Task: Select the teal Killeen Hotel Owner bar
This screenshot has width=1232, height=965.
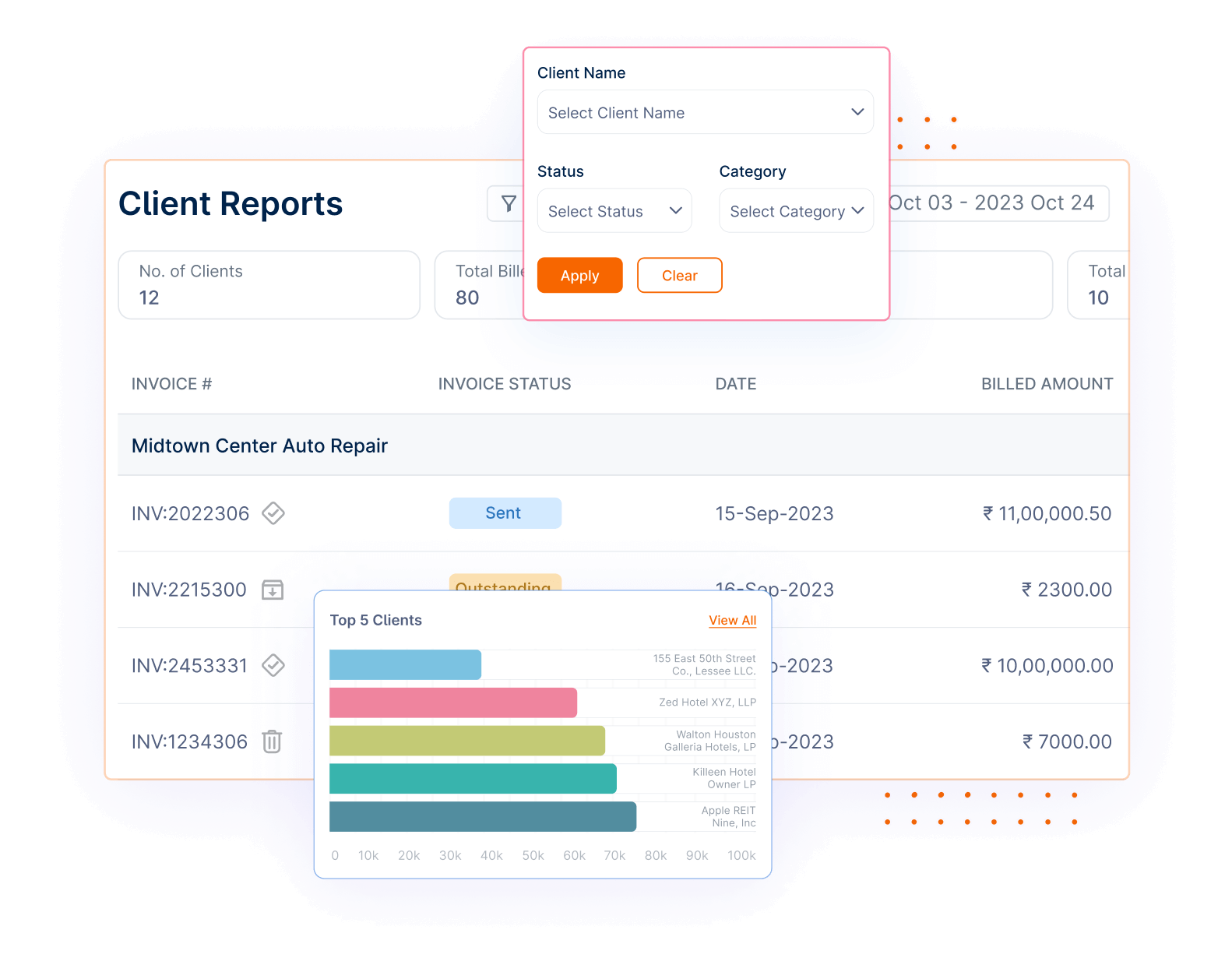Action: pos(473,779)
